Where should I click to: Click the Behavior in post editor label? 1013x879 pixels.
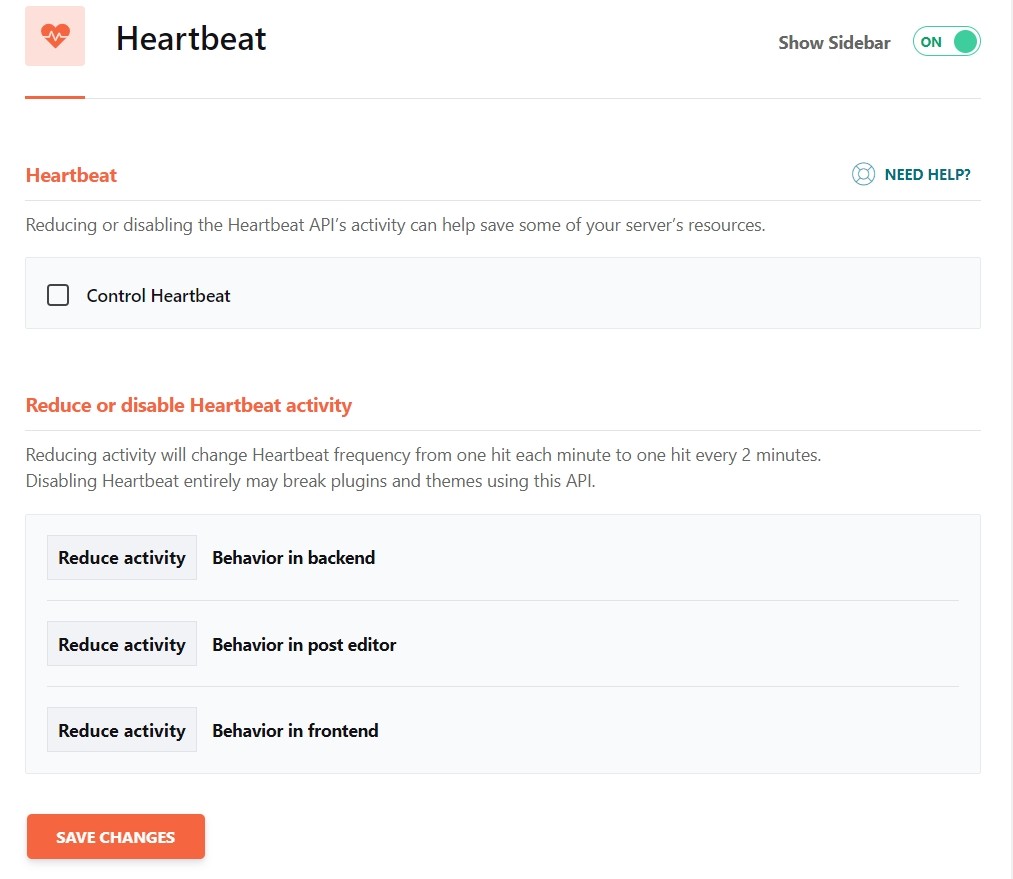304,645
